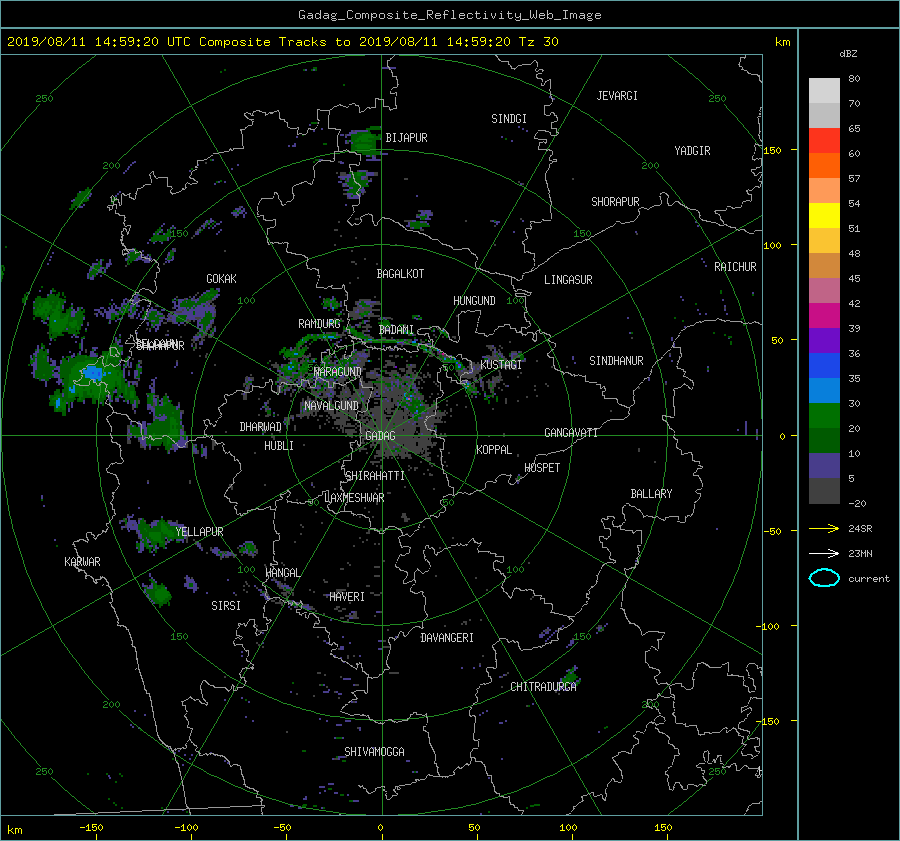Click the green echo patch beside BIJAPUR
This screenshot has width=900, height=841.
coord(364,139)
